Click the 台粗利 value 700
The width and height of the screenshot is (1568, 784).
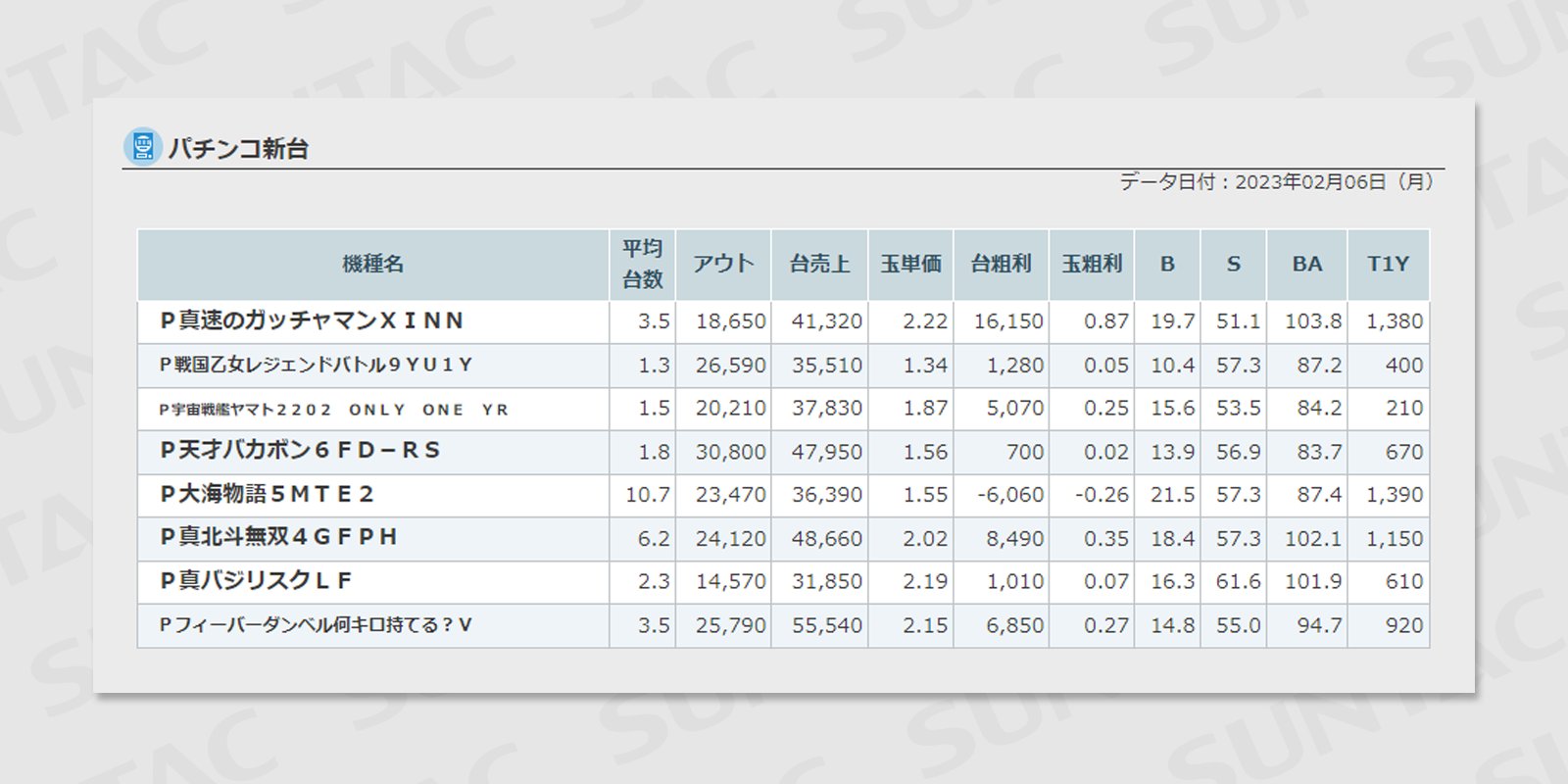(1025, 452)
